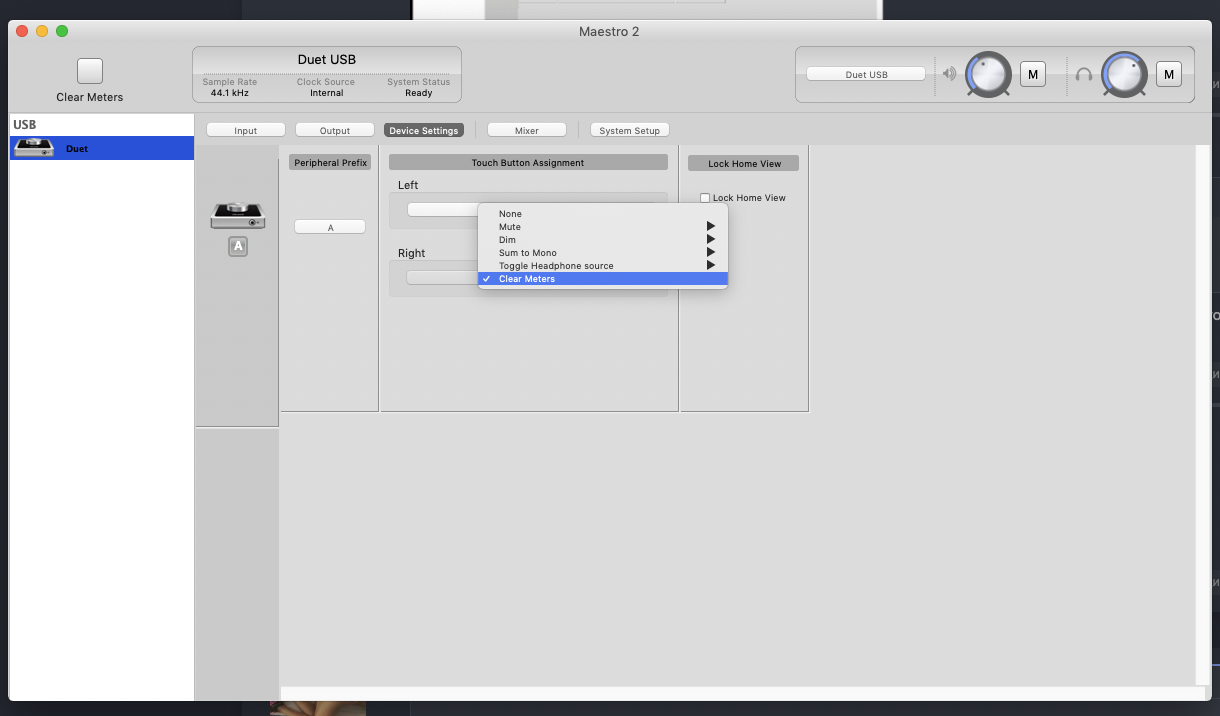This screenshot has width=1220, height=716.
Task: Click the Ready system status text
Action: [x=419, y=93]
